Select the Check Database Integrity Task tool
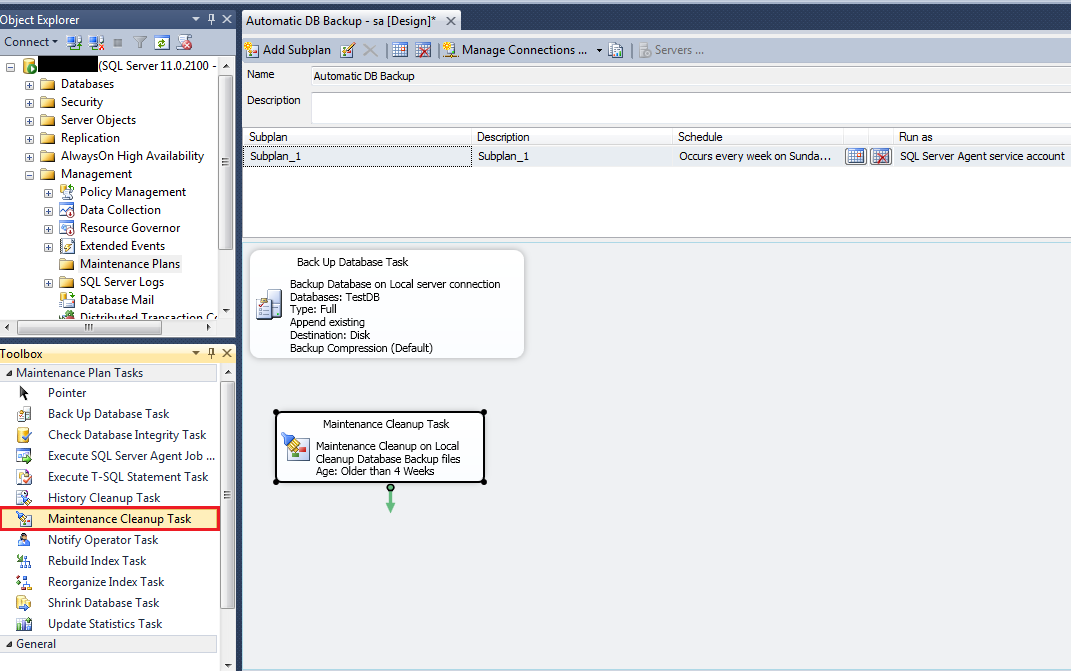Screen dimensions: 1071x671 click(126, 435)
